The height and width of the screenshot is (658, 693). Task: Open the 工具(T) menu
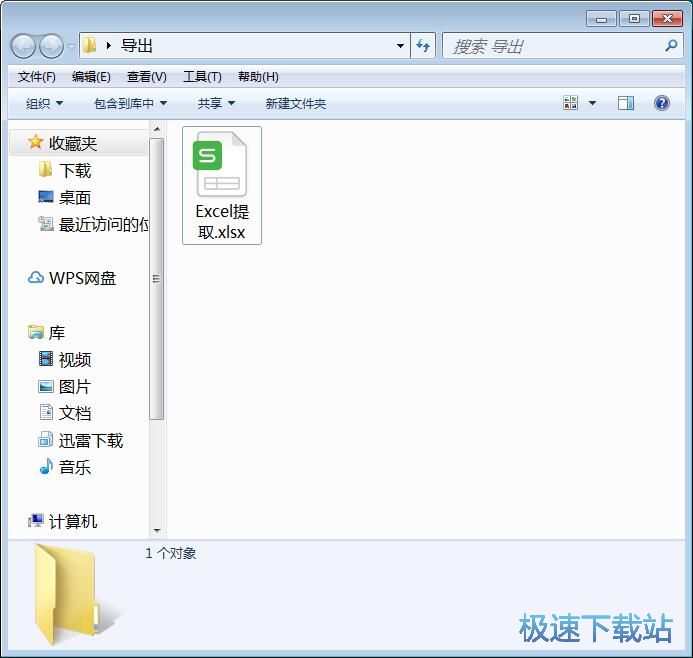click(x=202, y=77)
